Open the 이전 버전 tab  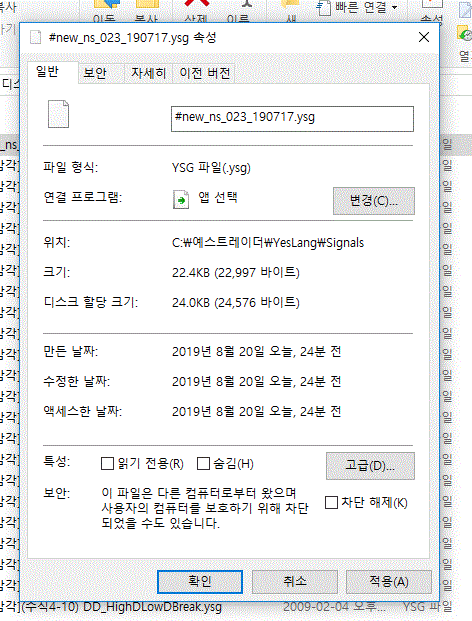point(204,73)
